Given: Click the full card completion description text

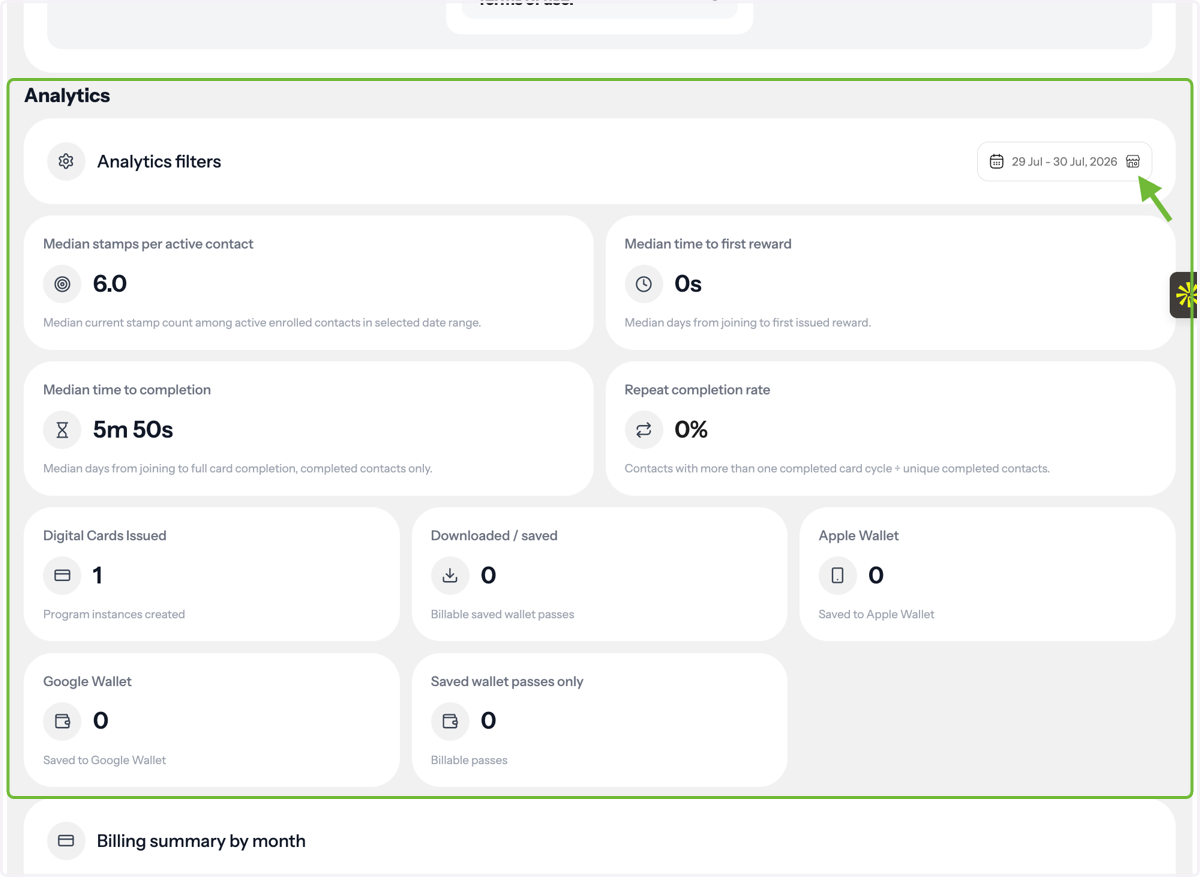Looking at the screenshot, I should click(238, 468).
